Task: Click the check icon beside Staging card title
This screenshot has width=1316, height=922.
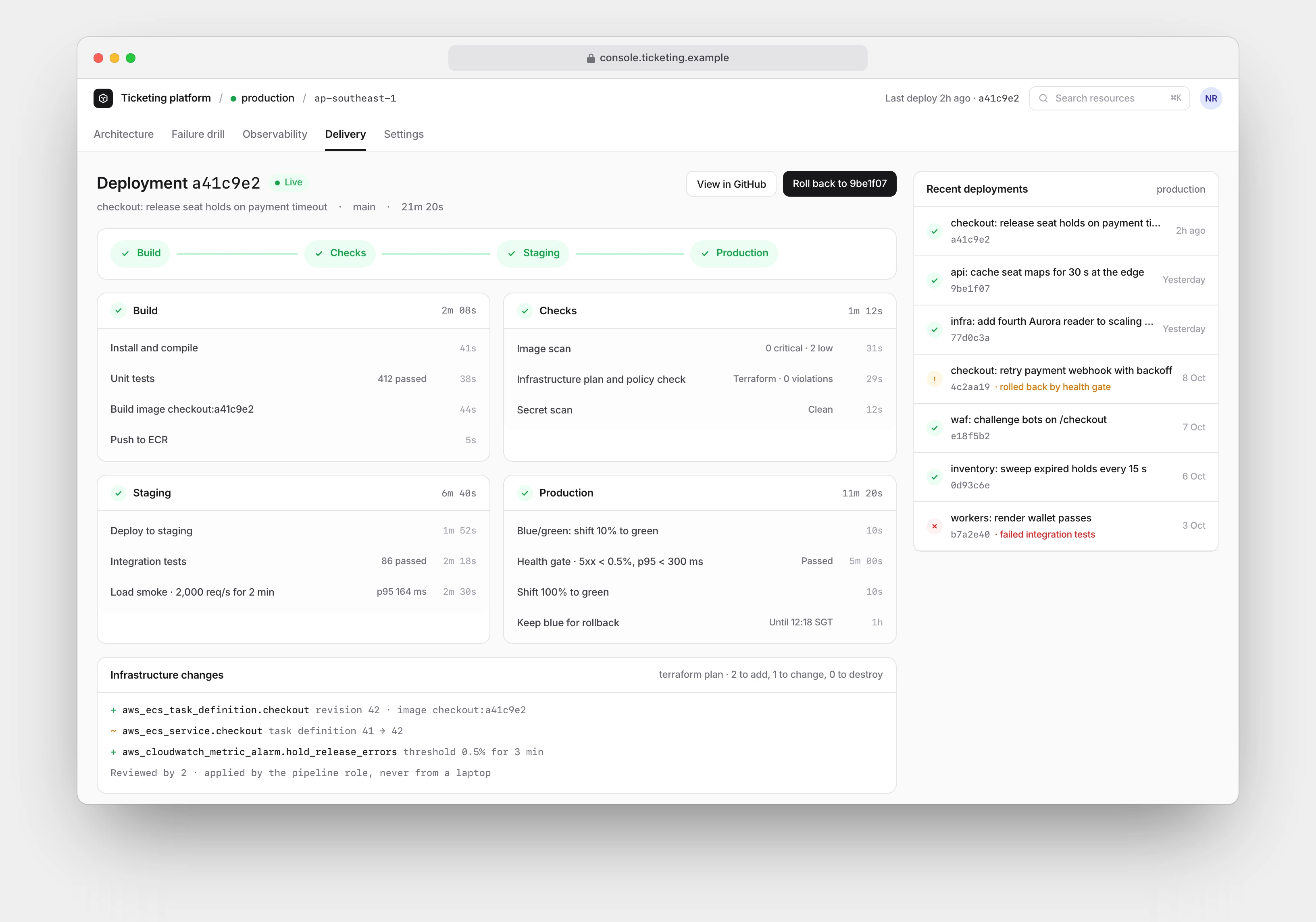Action: click(119, 493)
